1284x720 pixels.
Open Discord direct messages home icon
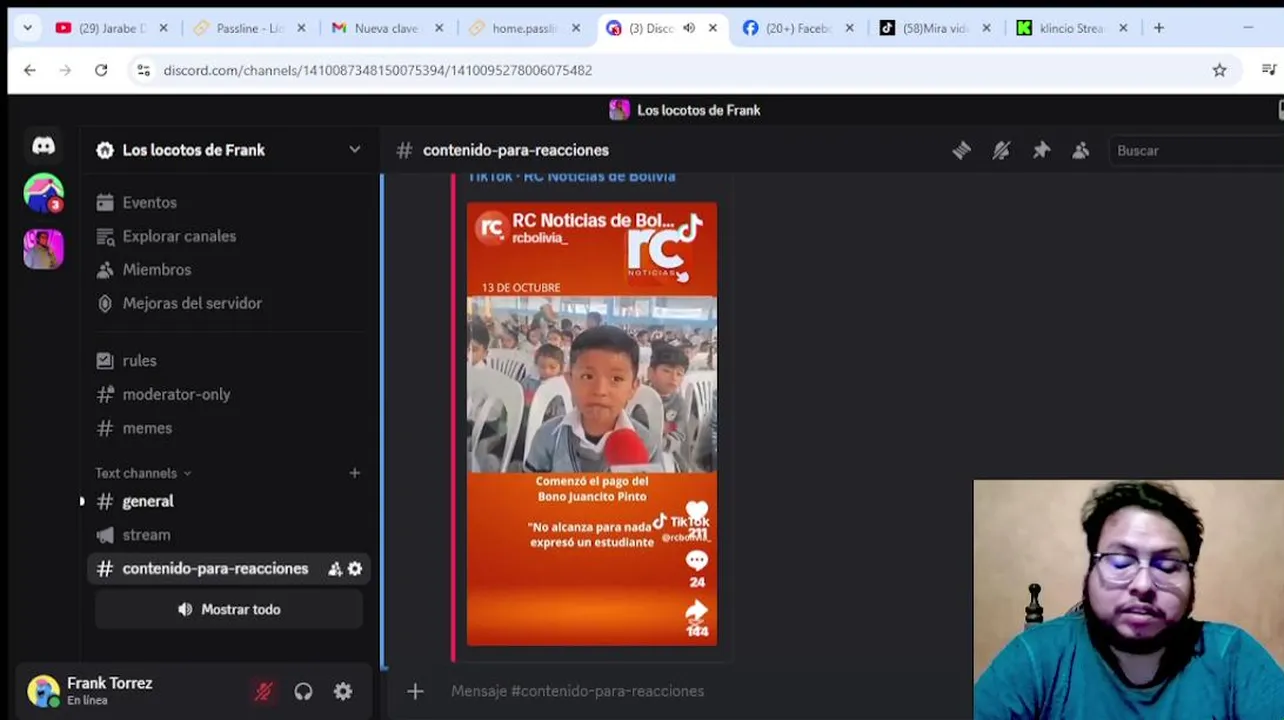tap(43, 146)
